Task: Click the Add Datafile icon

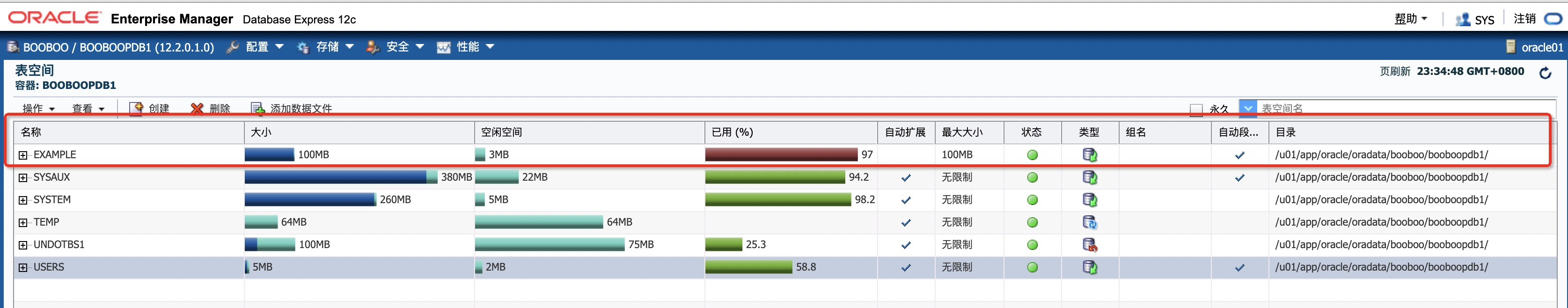Action: point(258,108)
